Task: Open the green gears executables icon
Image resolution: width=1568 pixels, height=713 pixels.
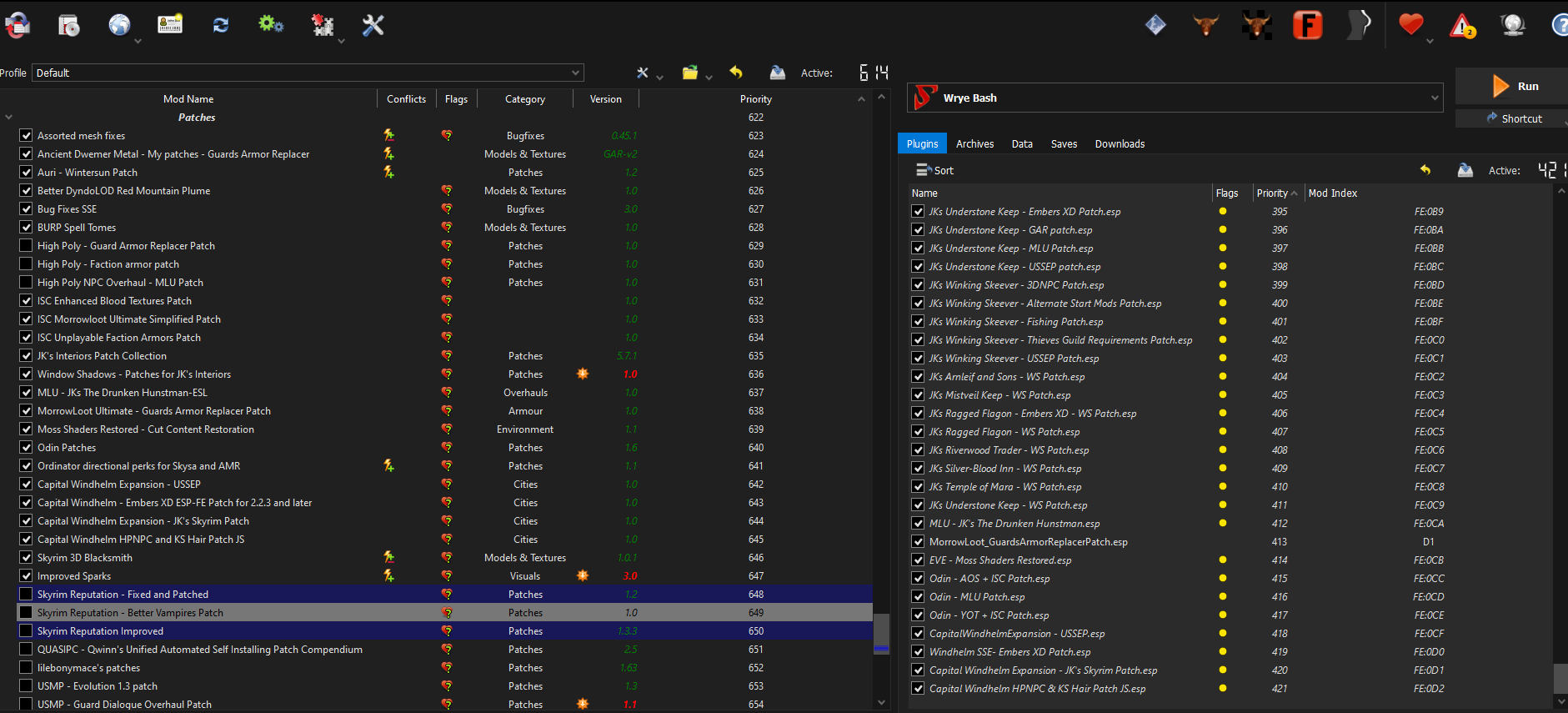Action: (271, 24)
